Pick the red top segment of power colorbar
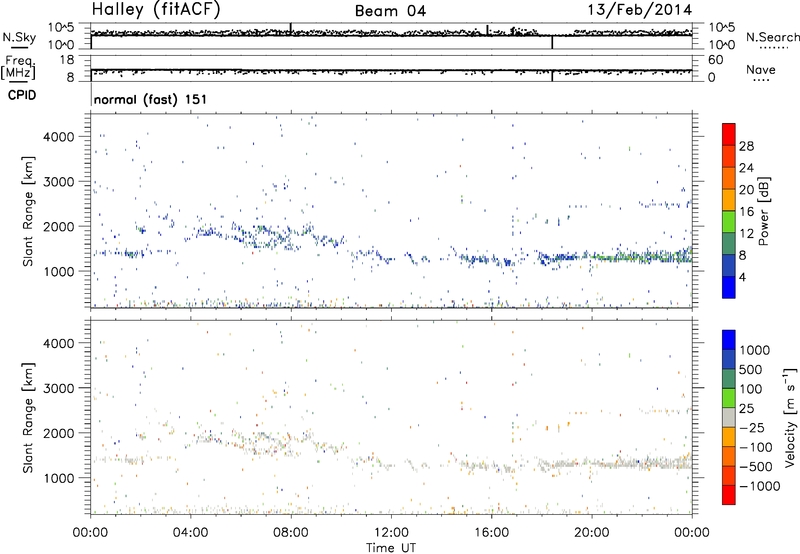 click(729, 135)
